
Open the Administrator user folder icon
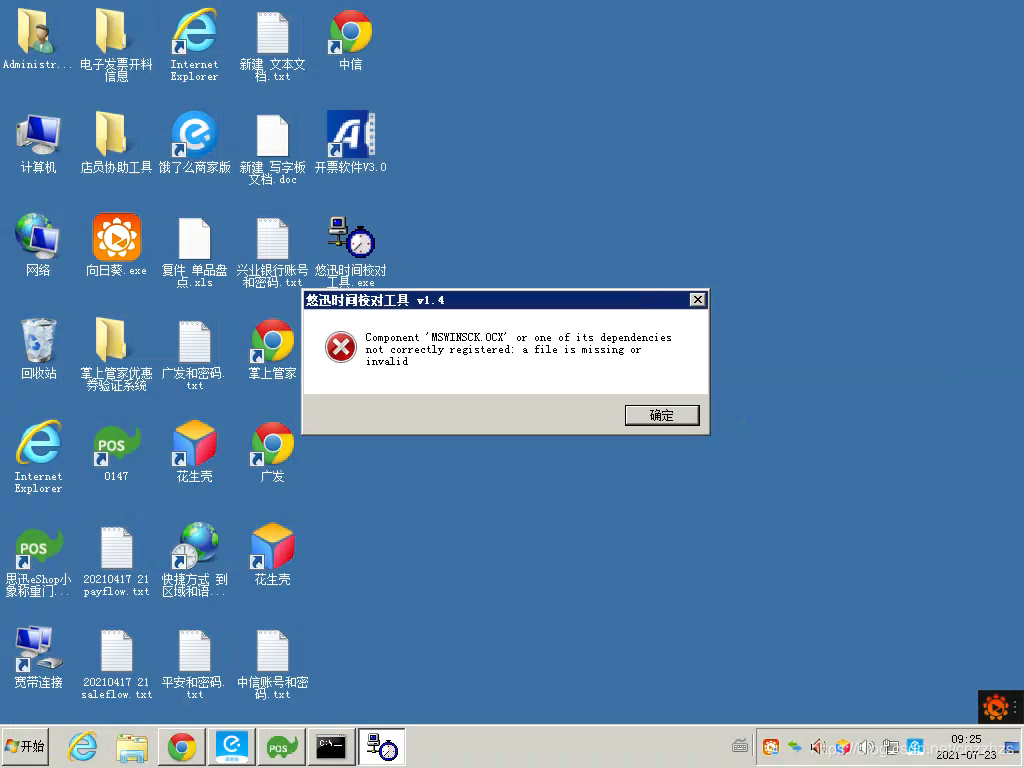click(x=37, y=40)
